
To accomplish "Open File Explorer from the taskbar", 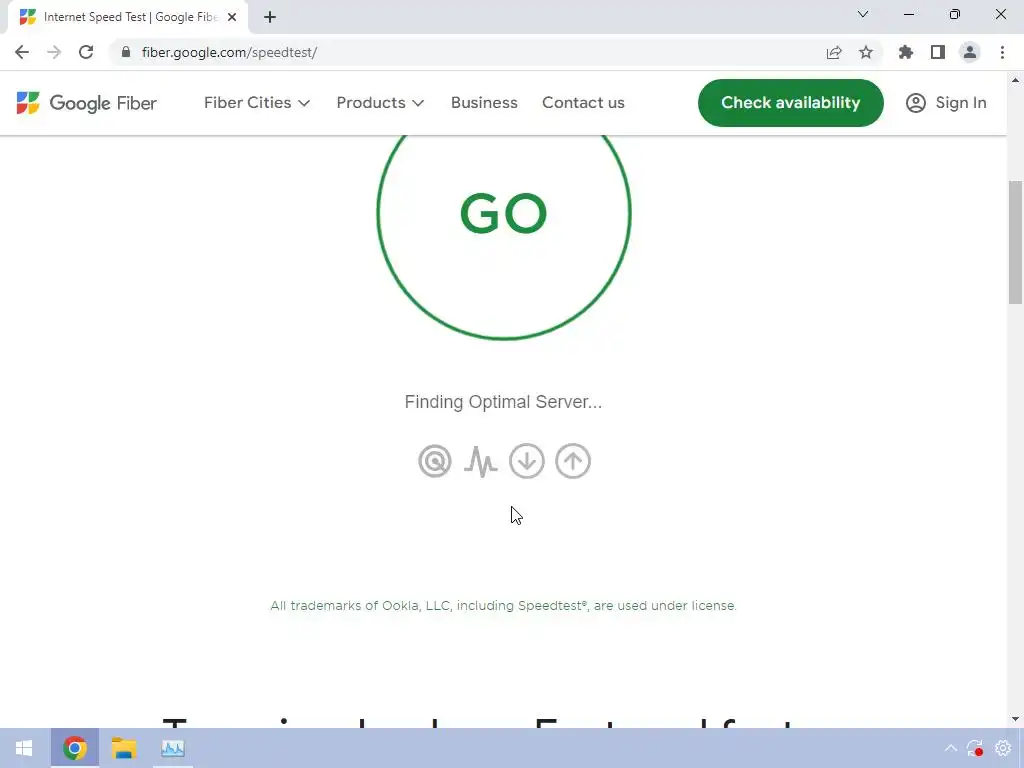I will pos(123,748).
